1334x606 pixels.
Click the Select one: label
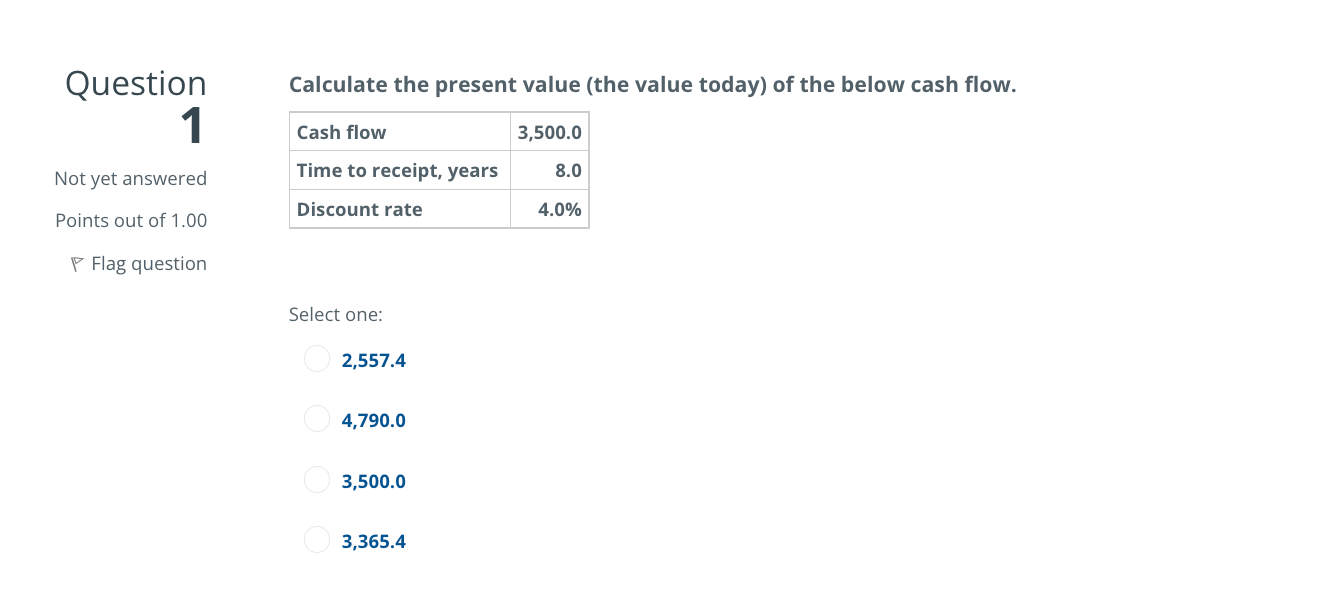click(335, 314)
